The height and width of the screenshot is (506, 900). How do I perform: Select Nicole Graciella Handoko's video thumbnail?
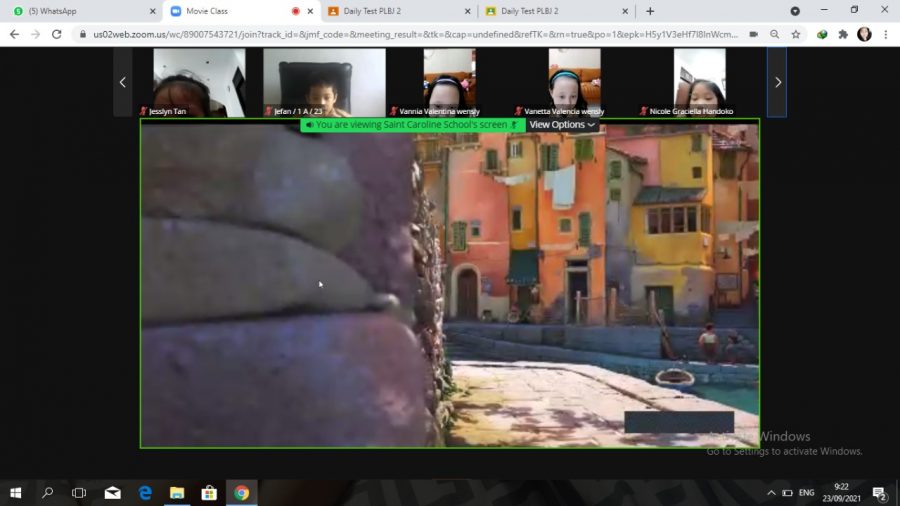[699, 82]
